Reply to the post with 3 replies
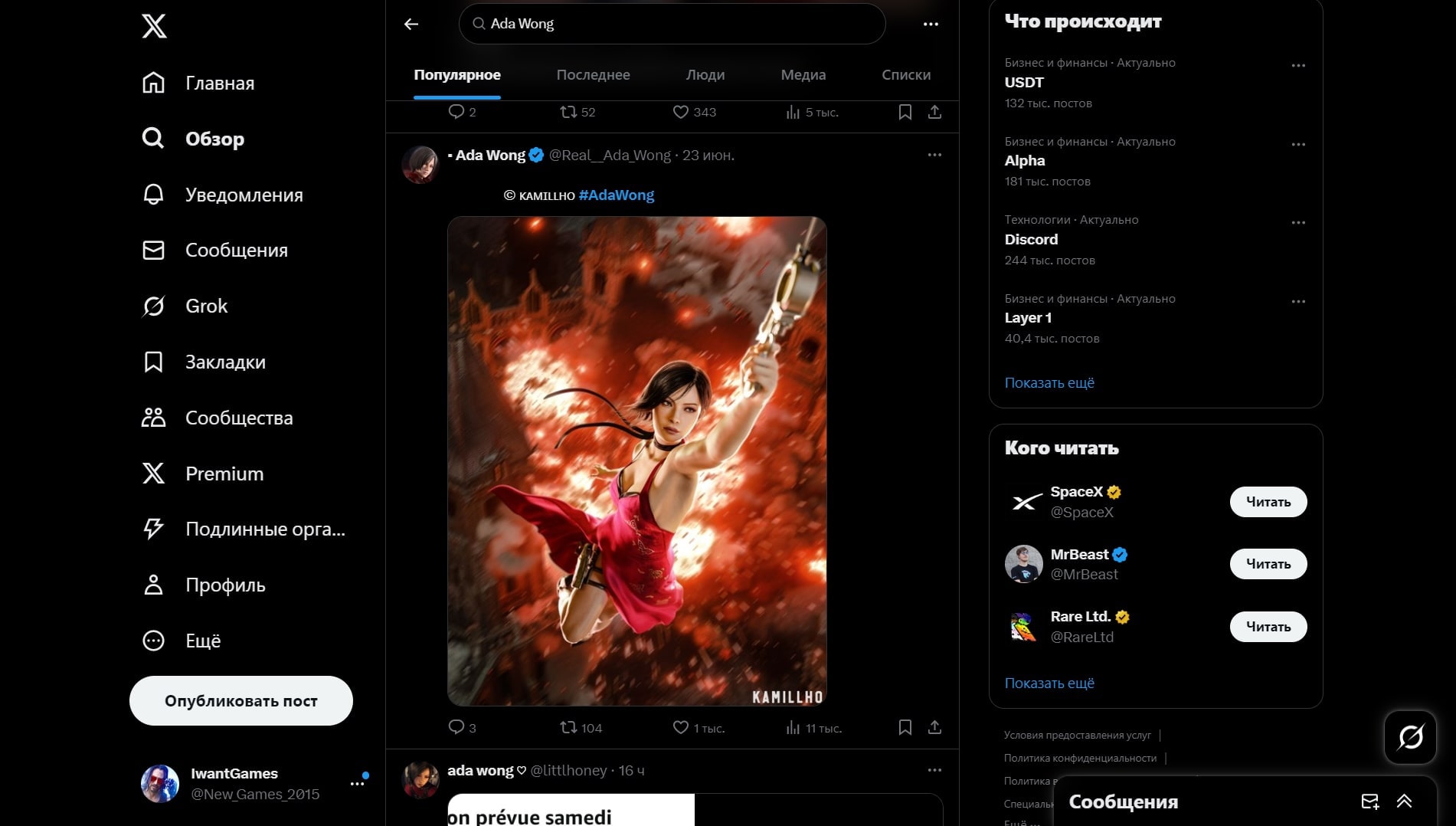Image resolution: width=1456 pixels, height=826 pixels. tap(462, 727)
